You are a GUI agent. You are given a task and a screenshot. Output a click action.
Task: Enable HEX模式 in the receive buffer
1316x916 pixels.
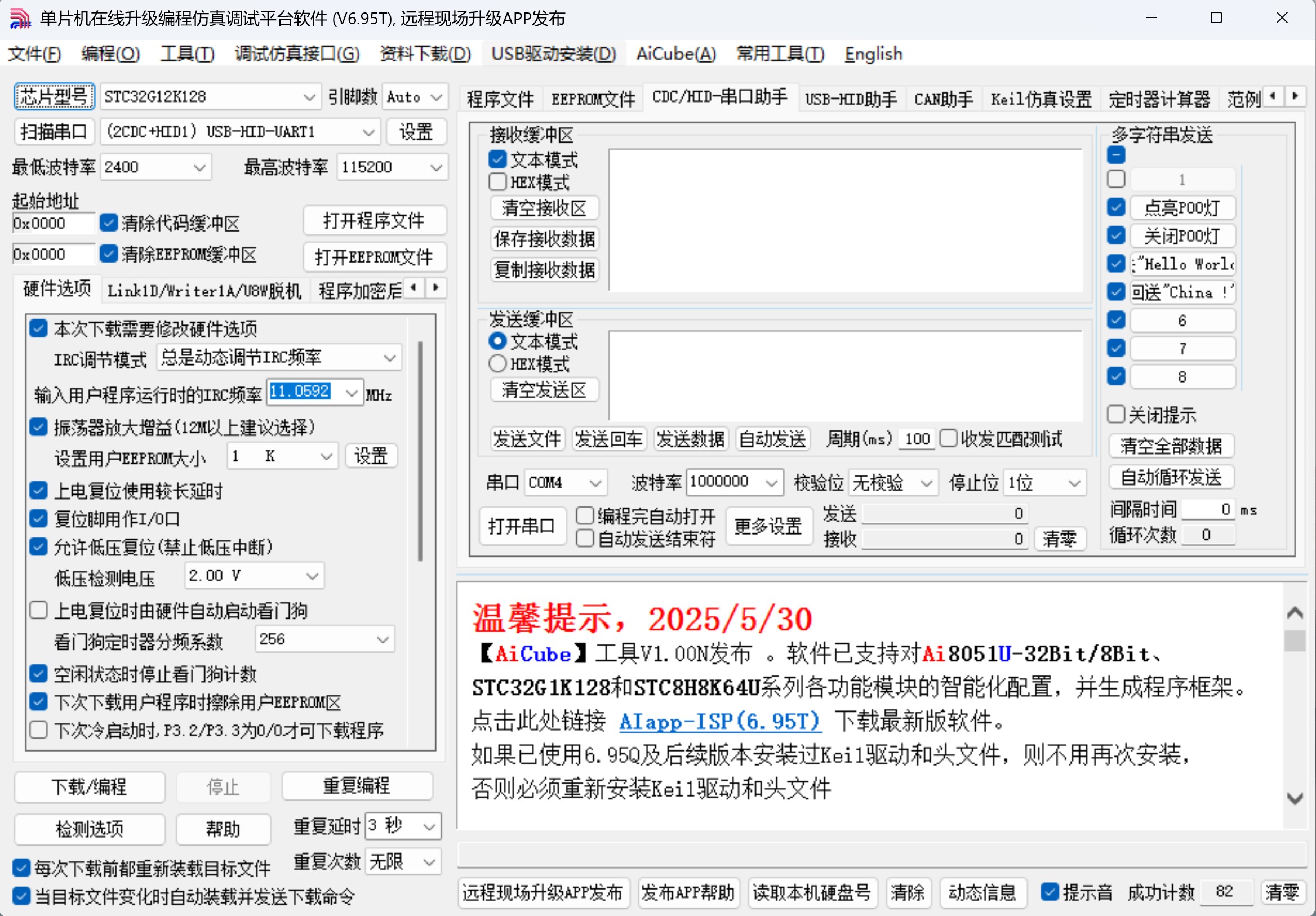click(x=497, y=182)
